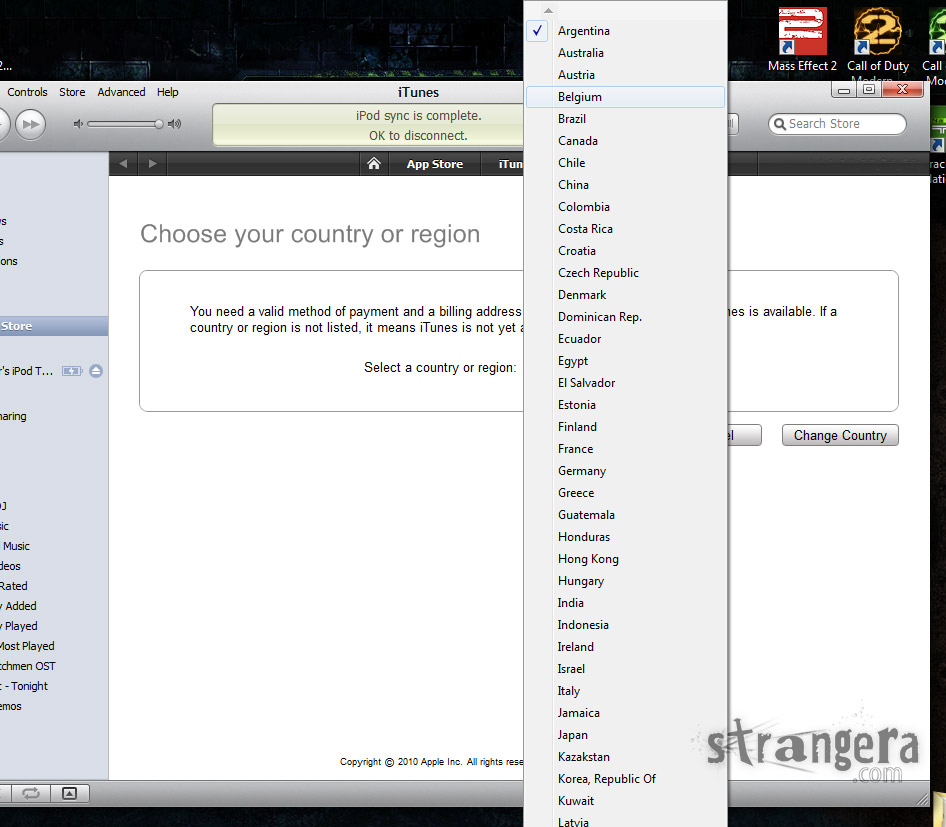This screenshot has width=946, height=827.
Task: Toggle the repeat button at bottom
Action: (x=30, y=793)
